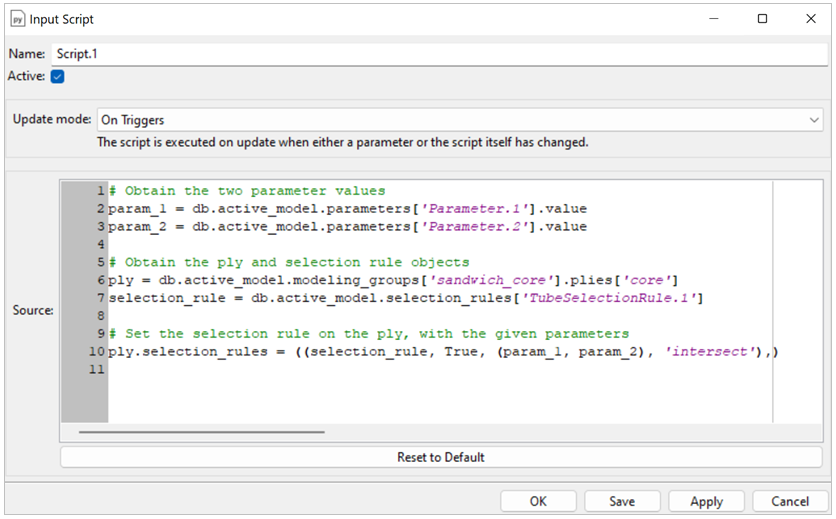Maximize the Input Script window
Image resolution: width=836 pixels, height=519 pixels.
tap(762, 19)
